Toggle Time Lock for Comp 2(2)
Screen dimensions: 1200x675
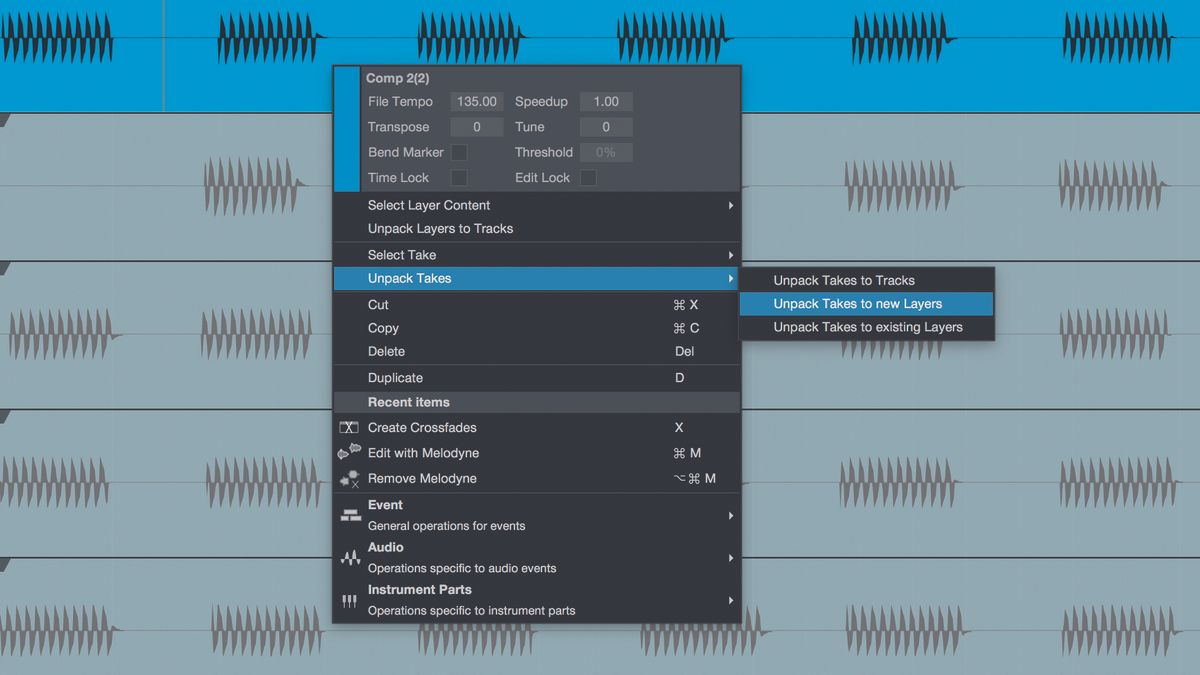click(x=459, y=177)
